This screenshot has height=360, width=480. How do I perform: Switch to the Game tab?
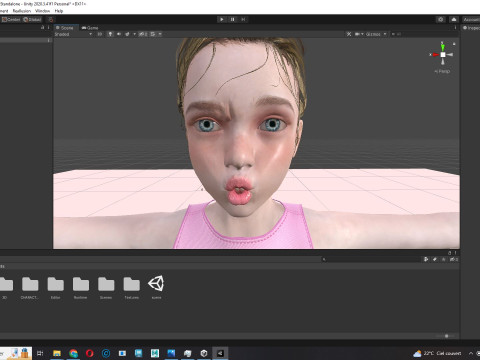click(90, 28)
